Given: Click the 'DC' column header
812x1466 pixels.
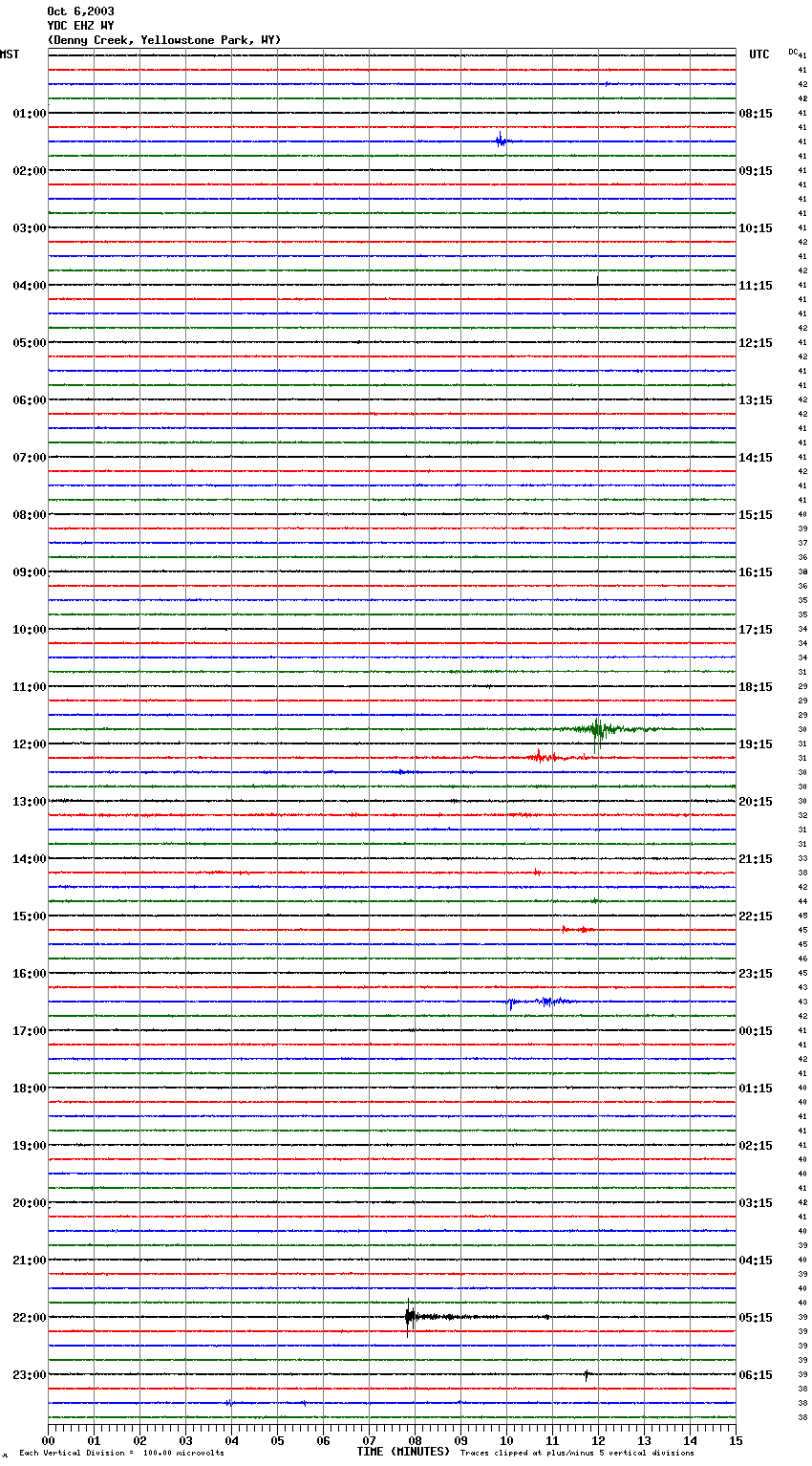Looking at the screenshot, I should [x=793, y=52].
